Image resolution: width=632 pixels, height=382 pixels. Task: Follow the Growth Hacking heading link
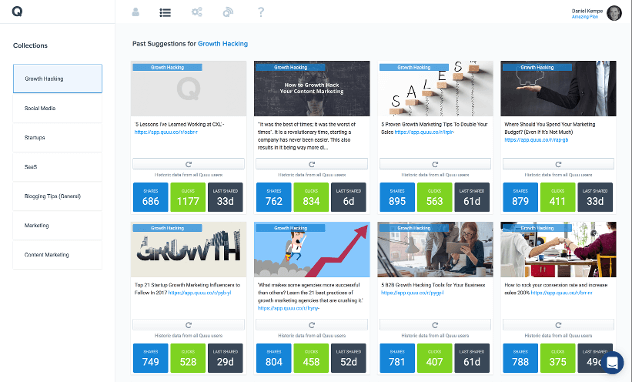coord(223,44)
